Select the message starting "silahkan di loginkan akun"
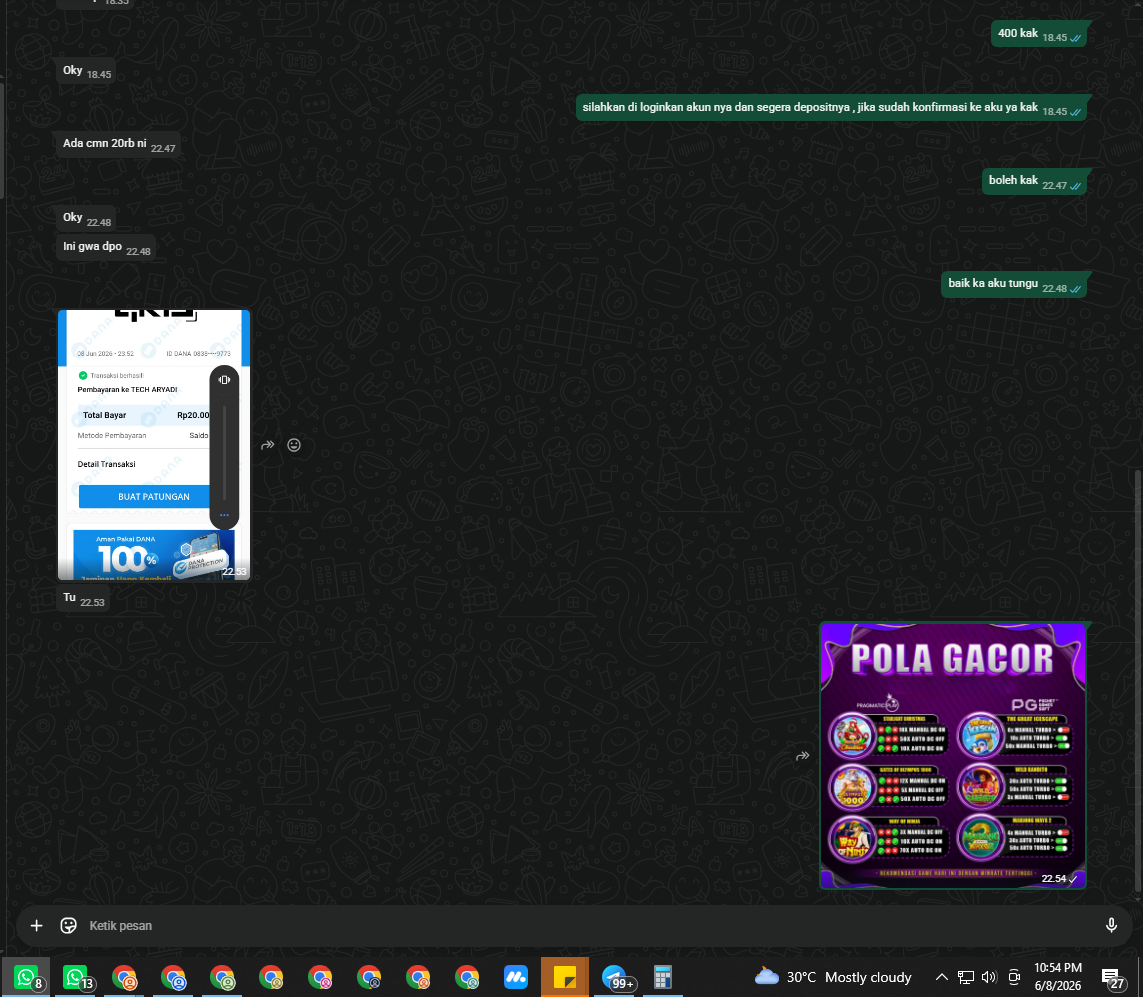 point(830,108)
